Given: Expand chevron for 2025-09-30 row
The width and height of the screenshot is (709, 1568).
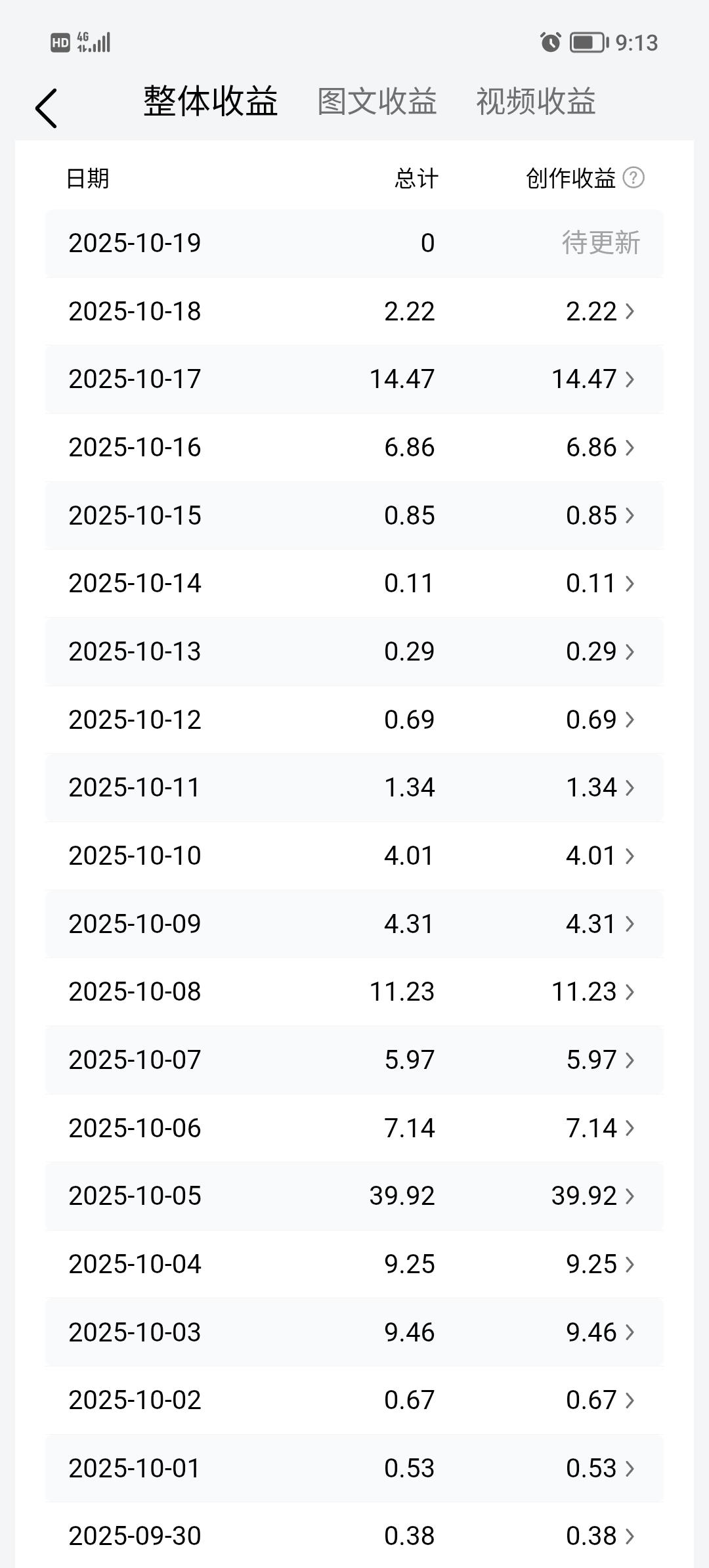Looking at the screenshot, I should tap(630, 1536).
